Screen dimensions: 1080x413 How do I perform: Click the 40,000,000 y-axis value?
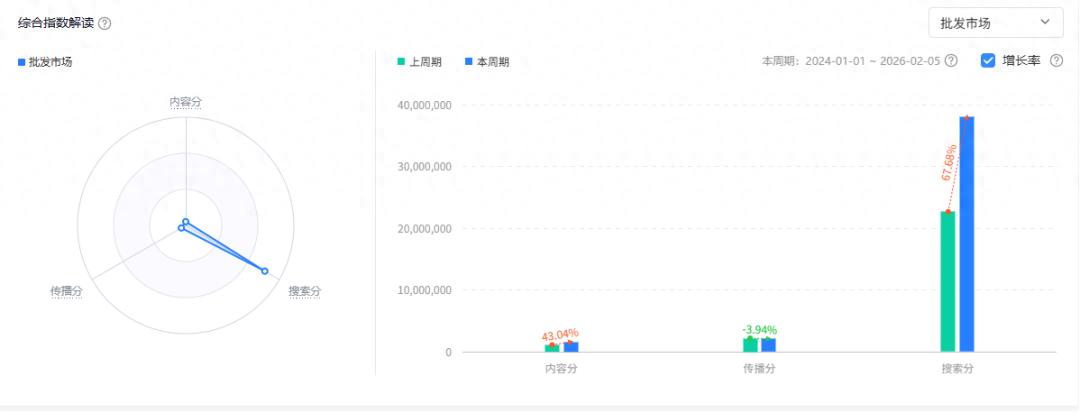point(424,105)
